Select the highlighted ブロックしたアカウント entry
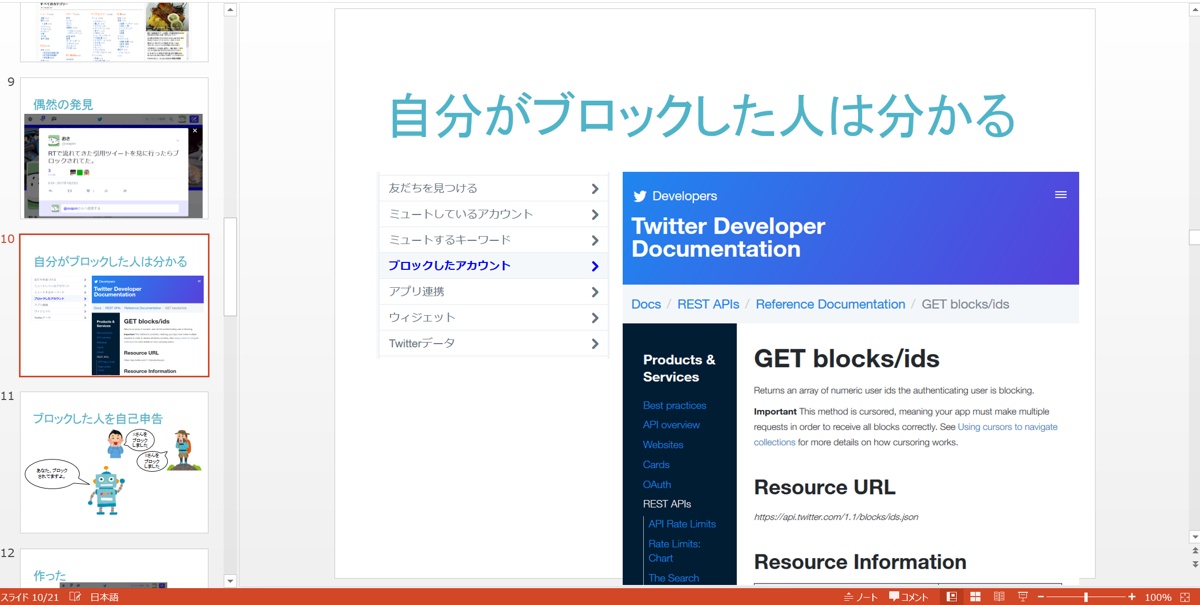 pyautogui.click(x=493, y=266)
